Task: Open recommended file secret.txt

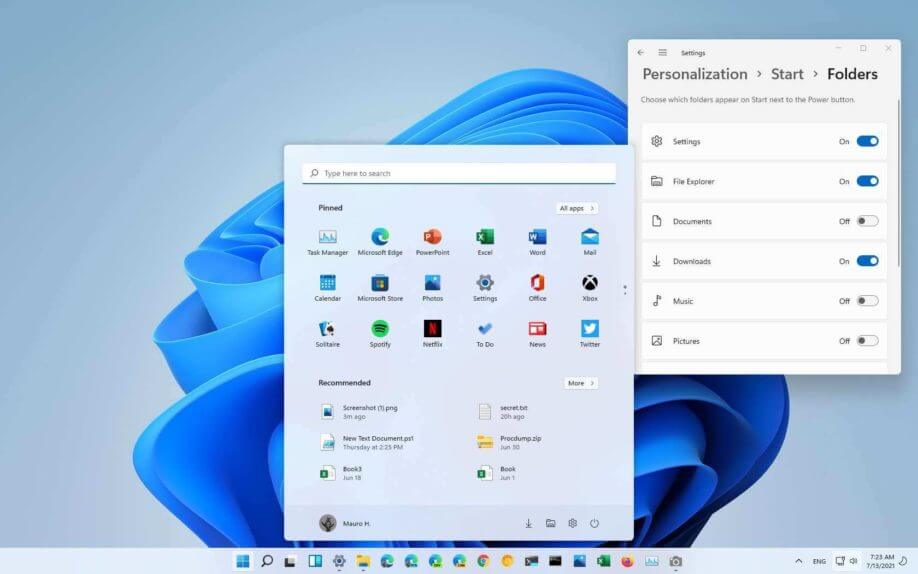Action: [503, 412]
